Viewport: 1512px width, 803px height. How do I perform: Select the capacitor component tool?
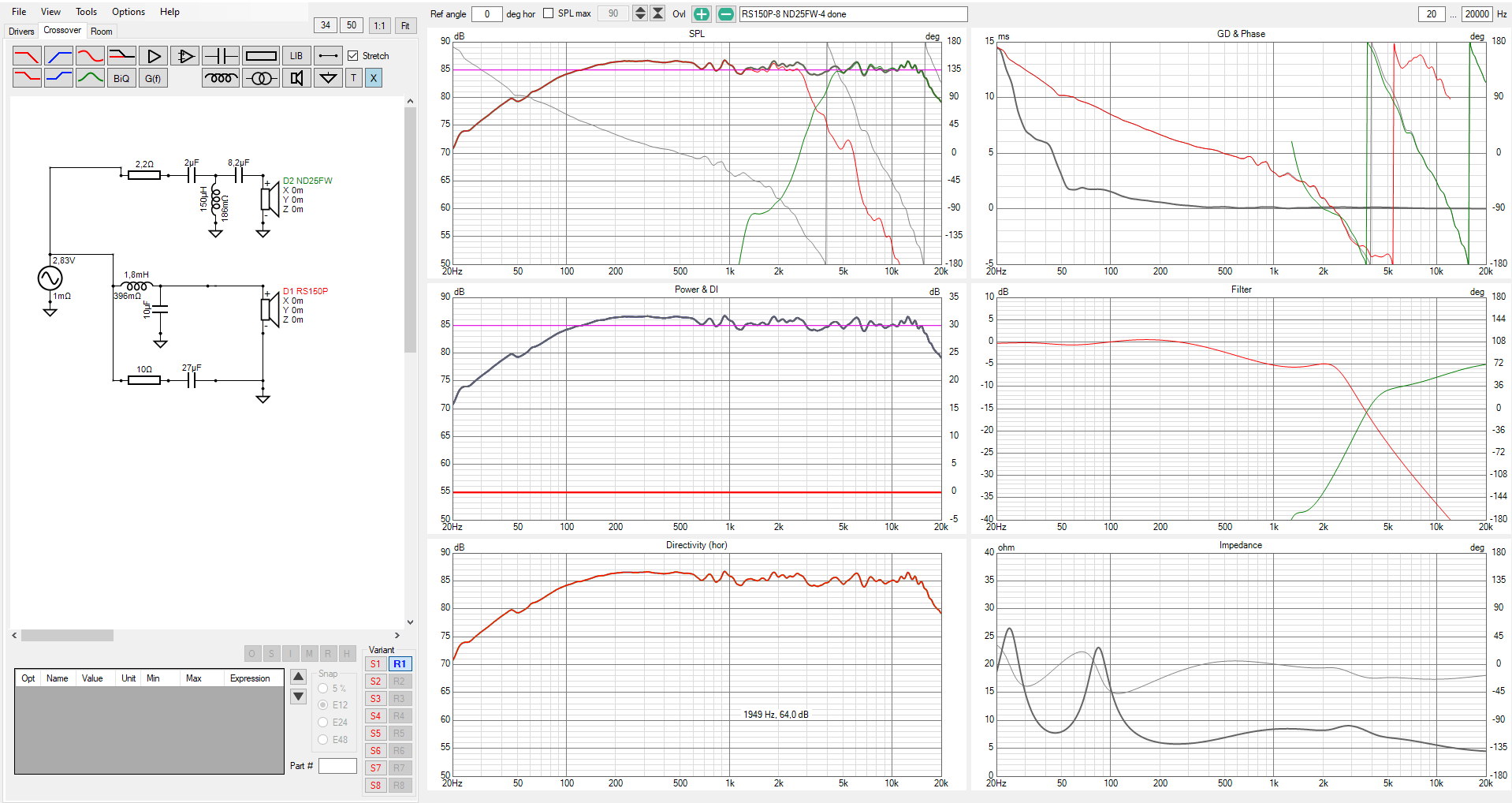coord(221,56)
